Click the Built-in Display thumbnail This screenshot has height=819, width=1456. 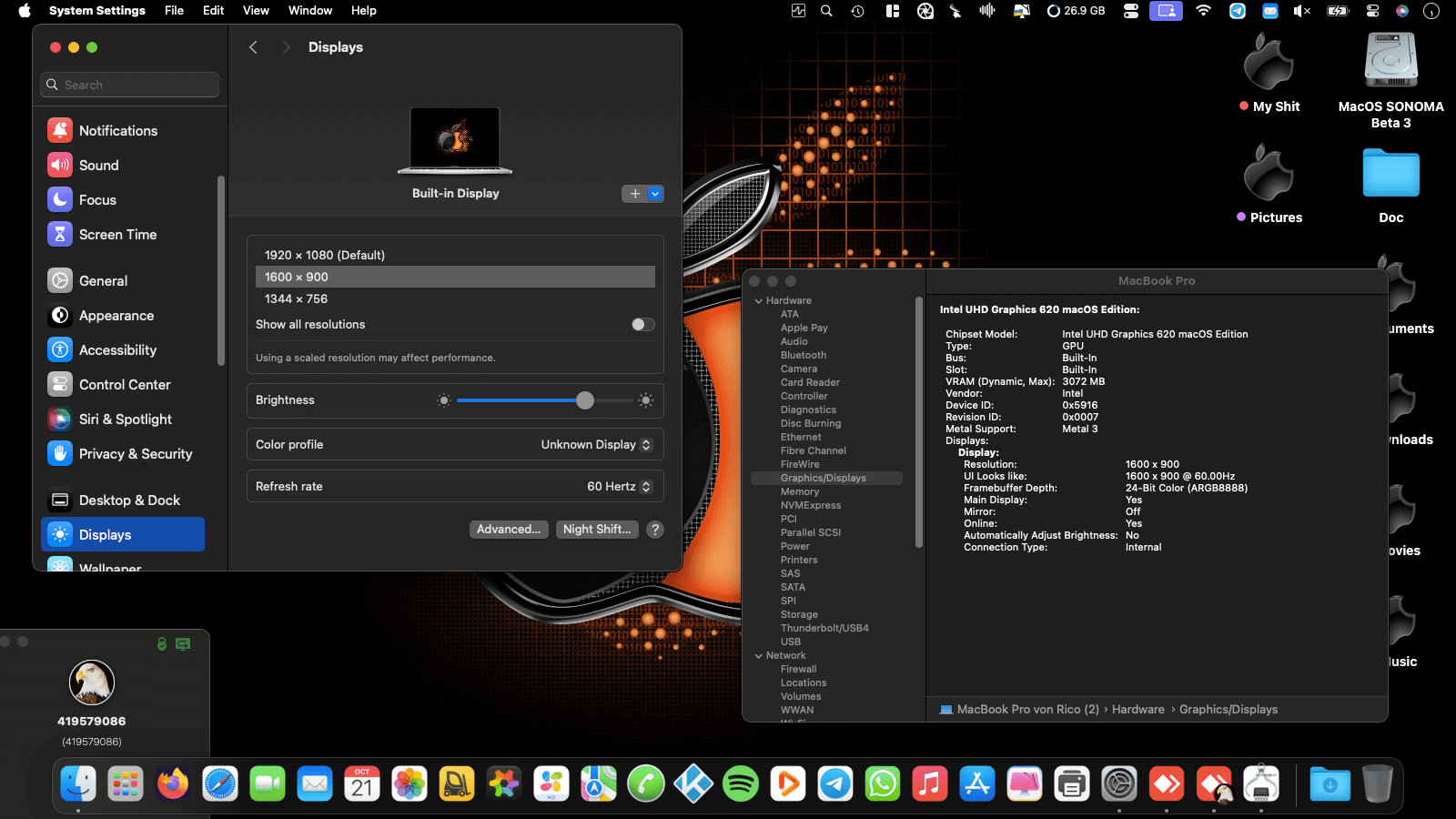click(455, 141)
